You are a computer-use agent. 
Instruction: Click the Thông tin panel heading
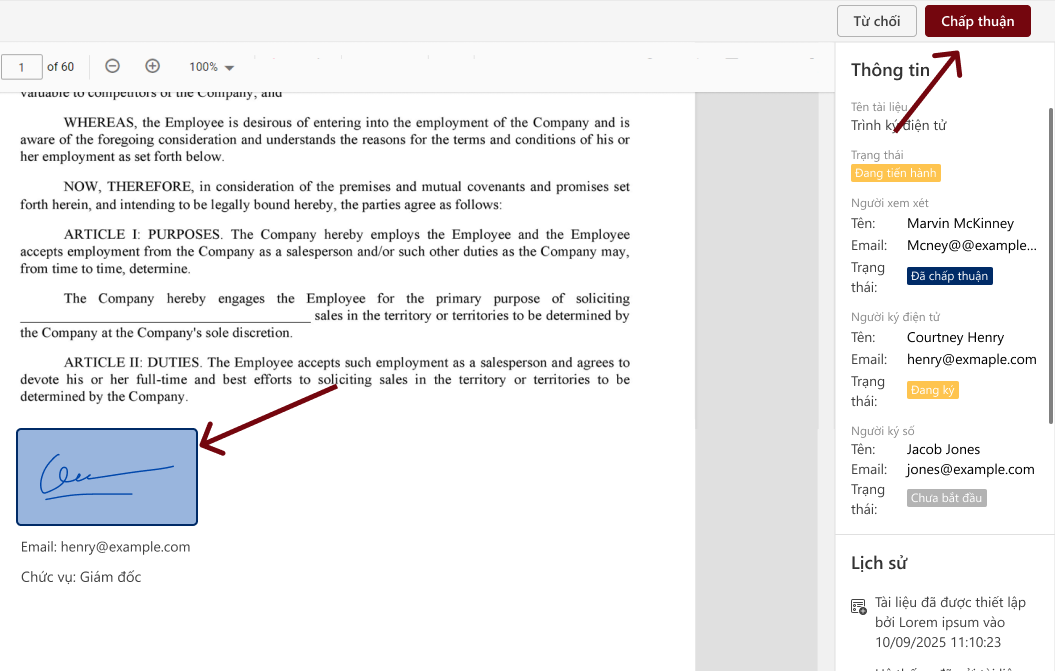pos(890,70)
